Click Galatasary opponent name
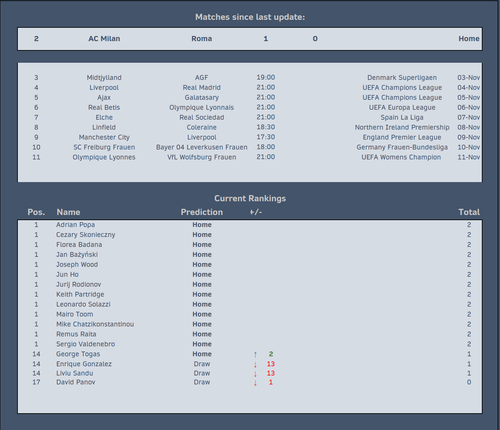 [202, 98]
